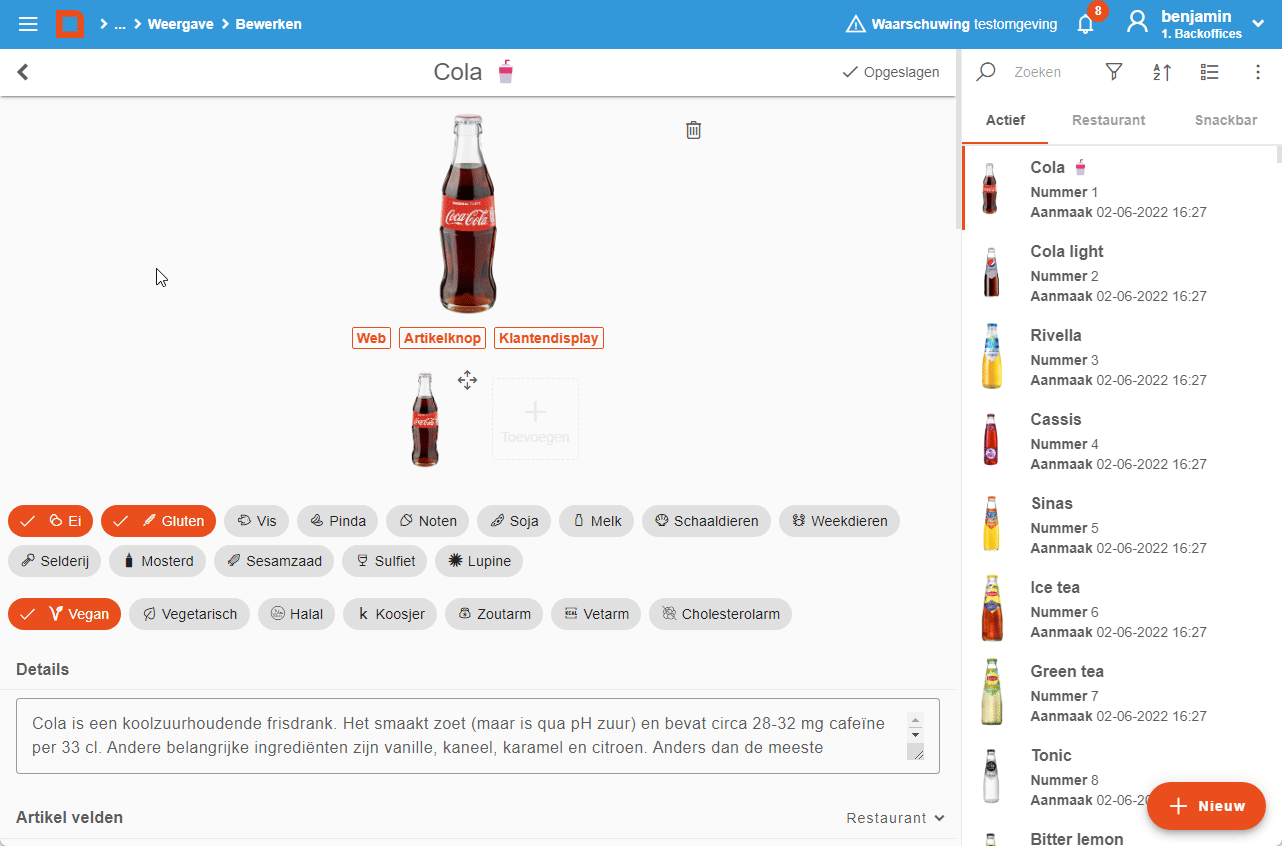This screenshot has height=846, width=1282.
Task: Click the pink drink cup icon beside the Cola title
Action: pos(506,72)
